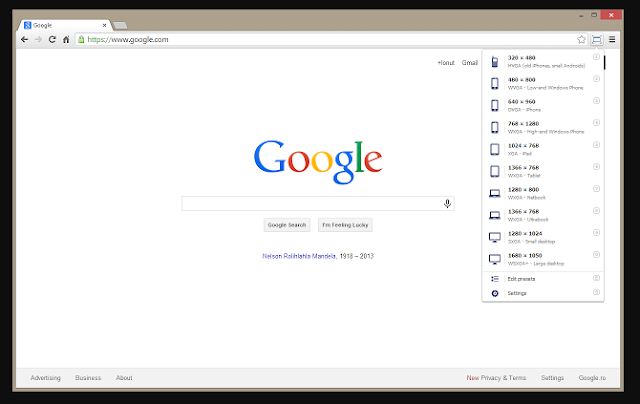Screen dimensions: 640x404
Task: Select the 1280 × 800 Netbook preset
Action: click(x=542, y=194)
